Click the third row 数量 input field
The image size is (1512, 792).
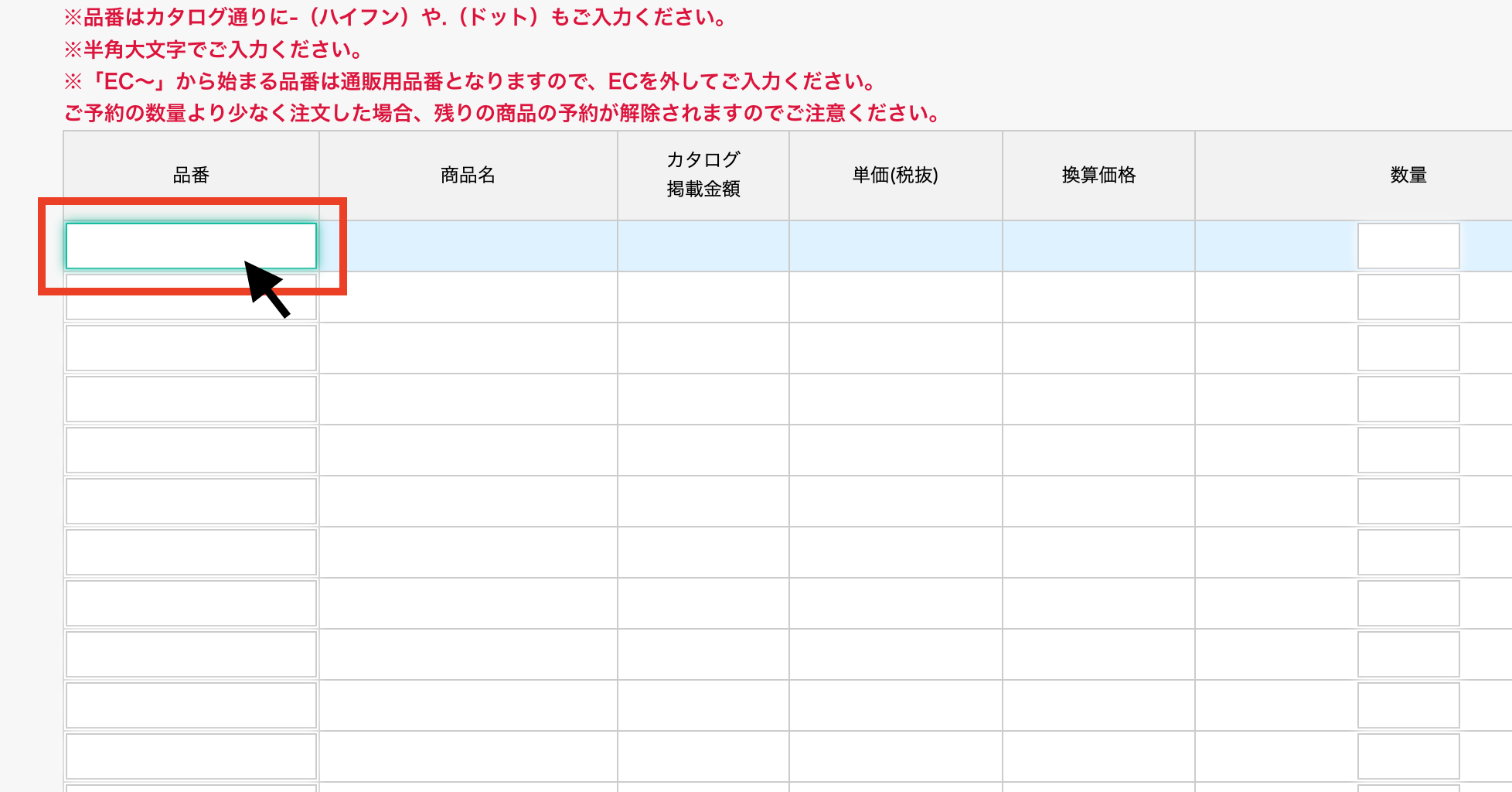click(x=1408, y=348)
